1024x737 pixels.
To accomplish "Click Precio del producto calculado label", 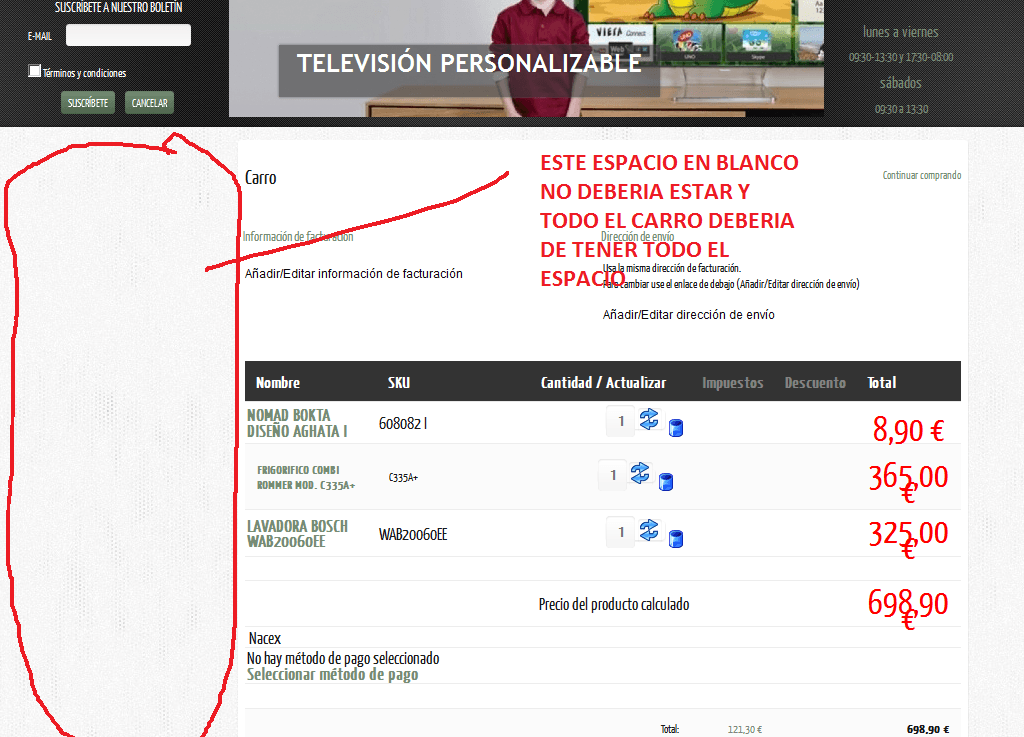I will [x=614, y=604].
